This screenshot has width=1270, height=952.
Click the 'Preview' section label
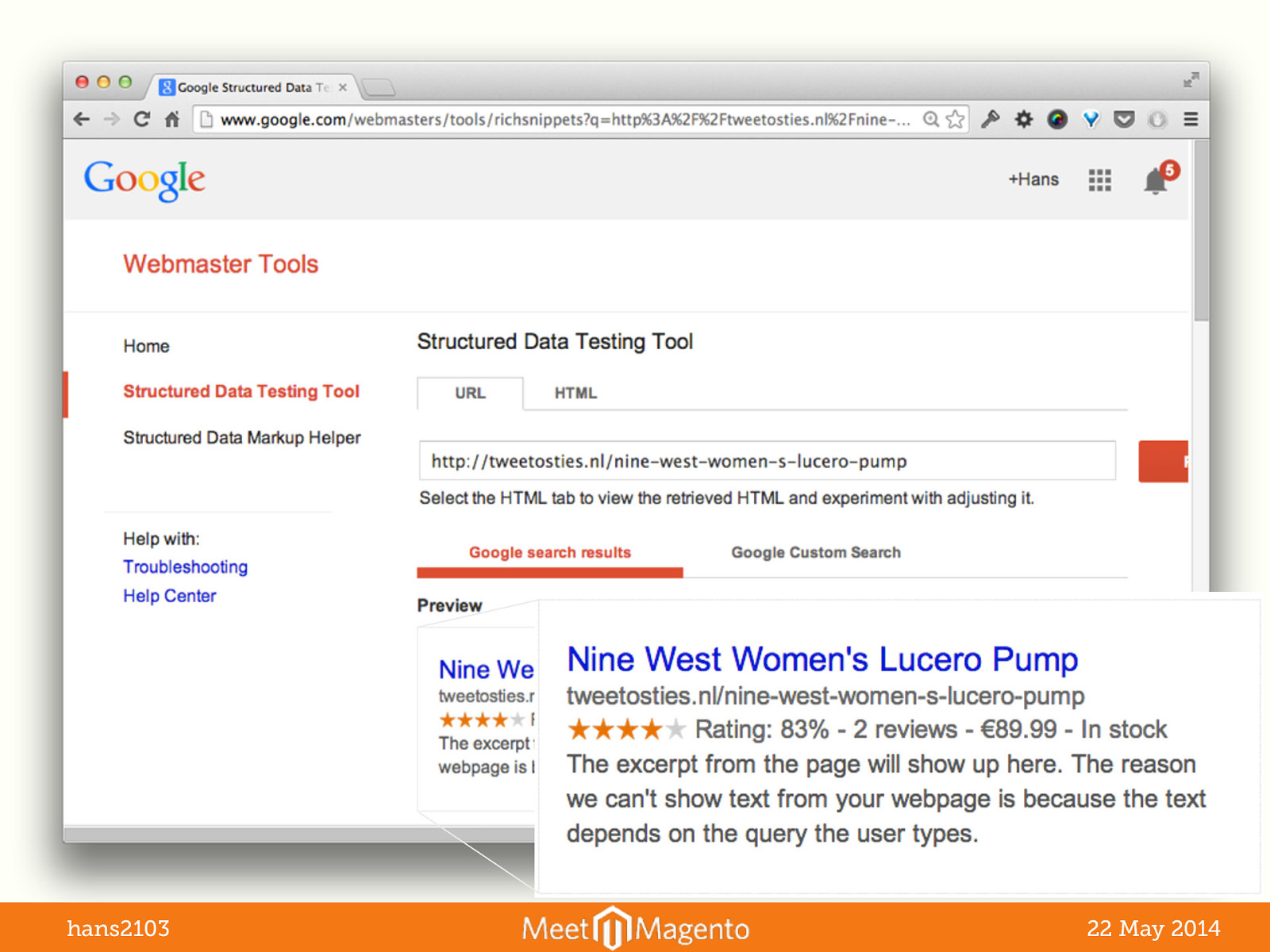pyautogui.click(x=449, y=605)
